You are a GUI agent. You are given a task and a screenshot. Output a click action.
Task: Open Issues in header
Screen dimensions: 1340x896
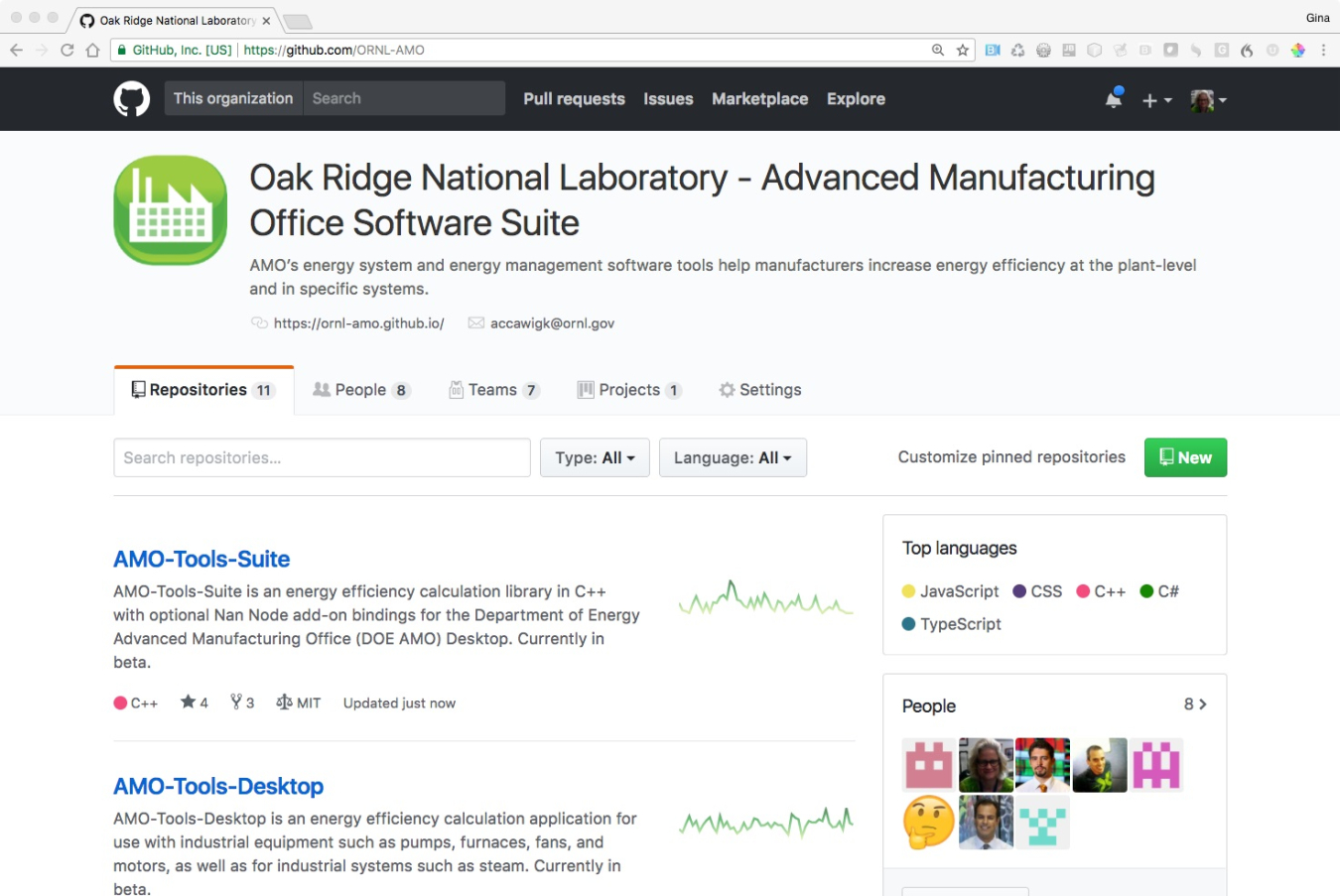pos(668,99)
